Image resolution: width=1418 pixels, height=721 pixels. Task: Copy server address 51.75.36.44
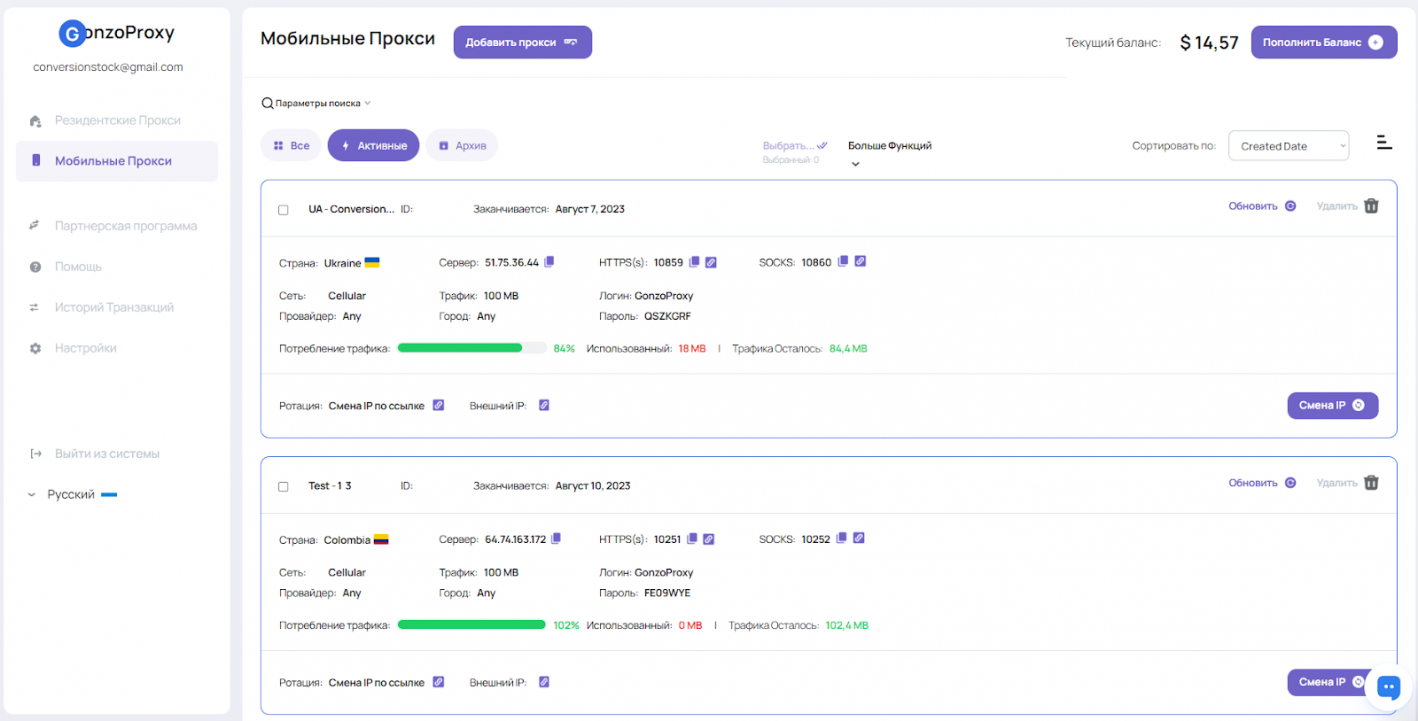[549, 262]
